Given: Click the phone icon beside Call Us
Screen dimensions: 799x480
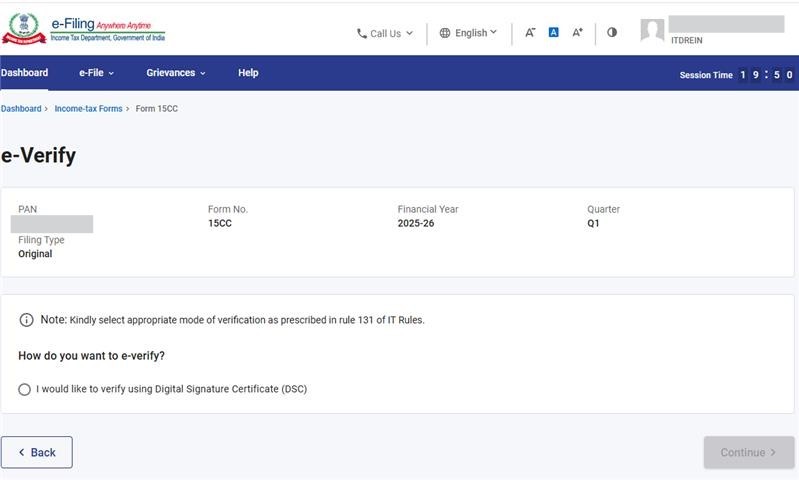Looking at the screenshot, I should 362,33.
